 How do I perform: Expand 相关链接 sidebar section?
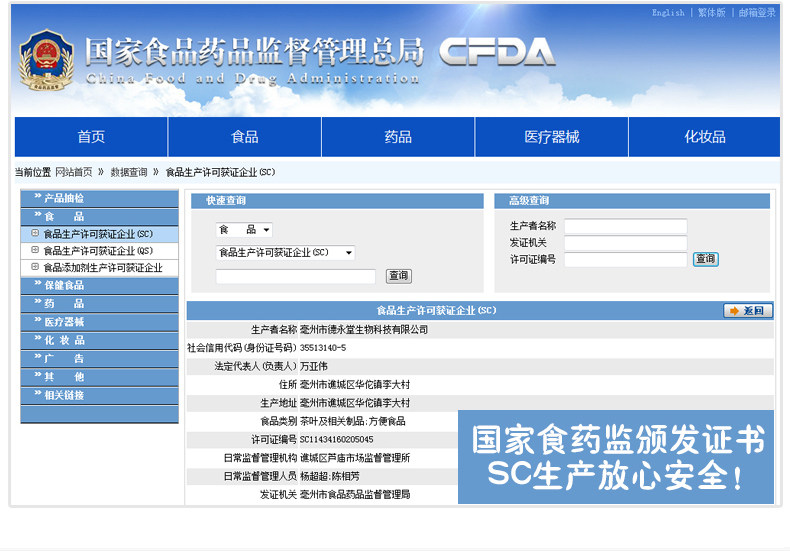[99, 395]
